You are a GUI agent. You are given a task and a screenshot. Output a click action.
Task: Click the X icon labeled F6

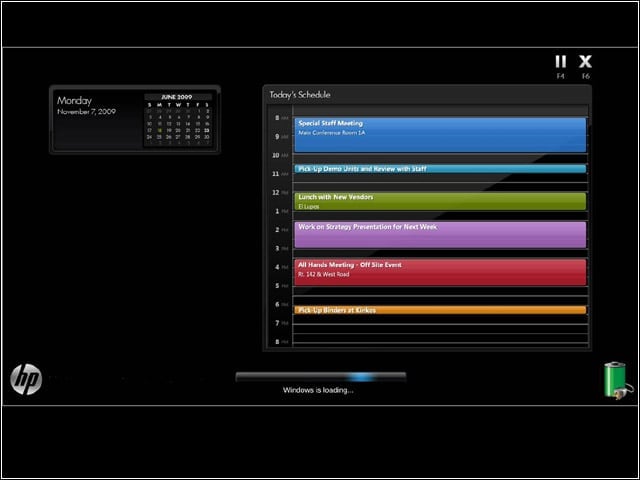pyautogui.click(x=585, y=62)
